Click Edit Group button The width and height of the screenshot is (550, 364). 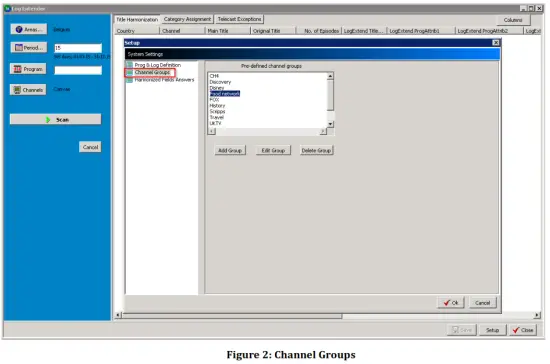click(273, 150)
